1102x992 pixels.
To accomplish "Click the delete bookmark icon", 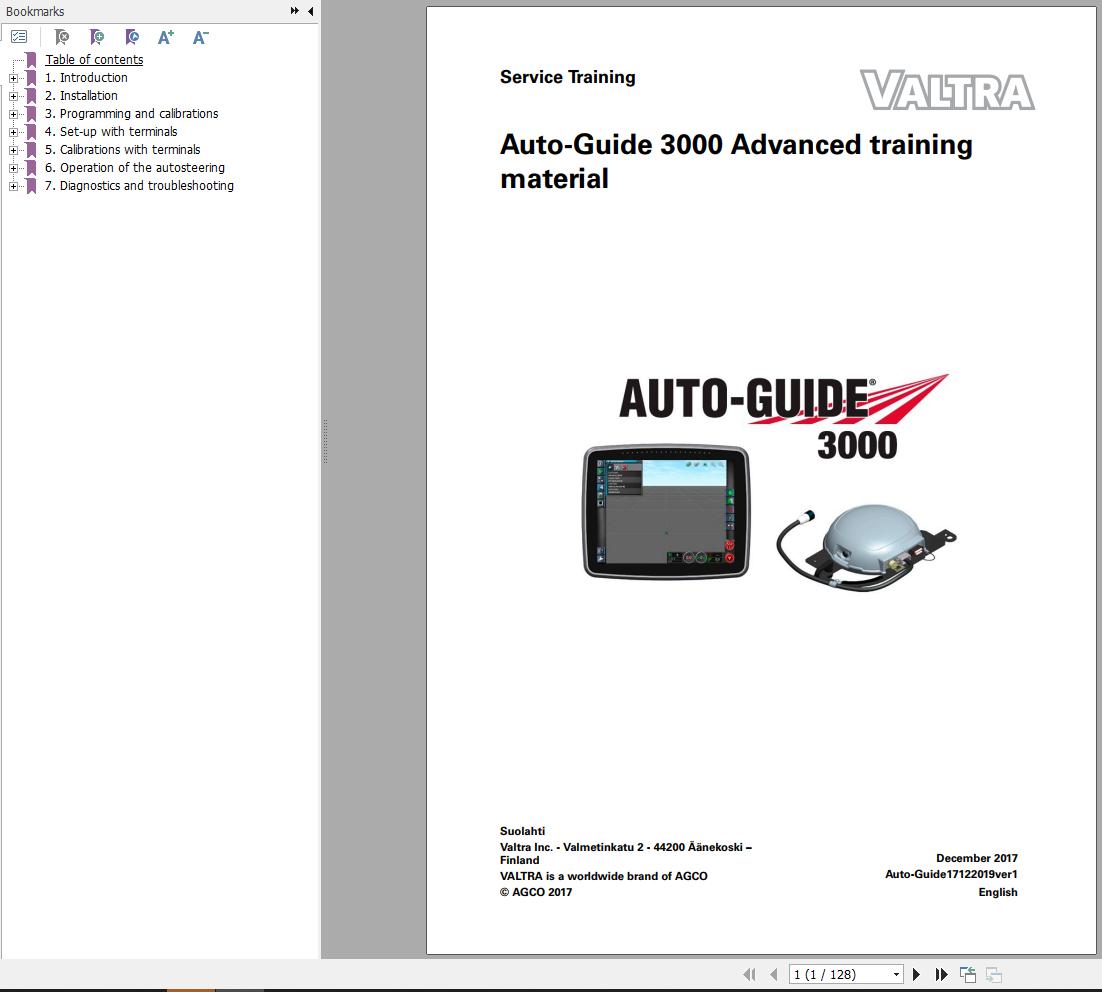I will click(62, 37).
